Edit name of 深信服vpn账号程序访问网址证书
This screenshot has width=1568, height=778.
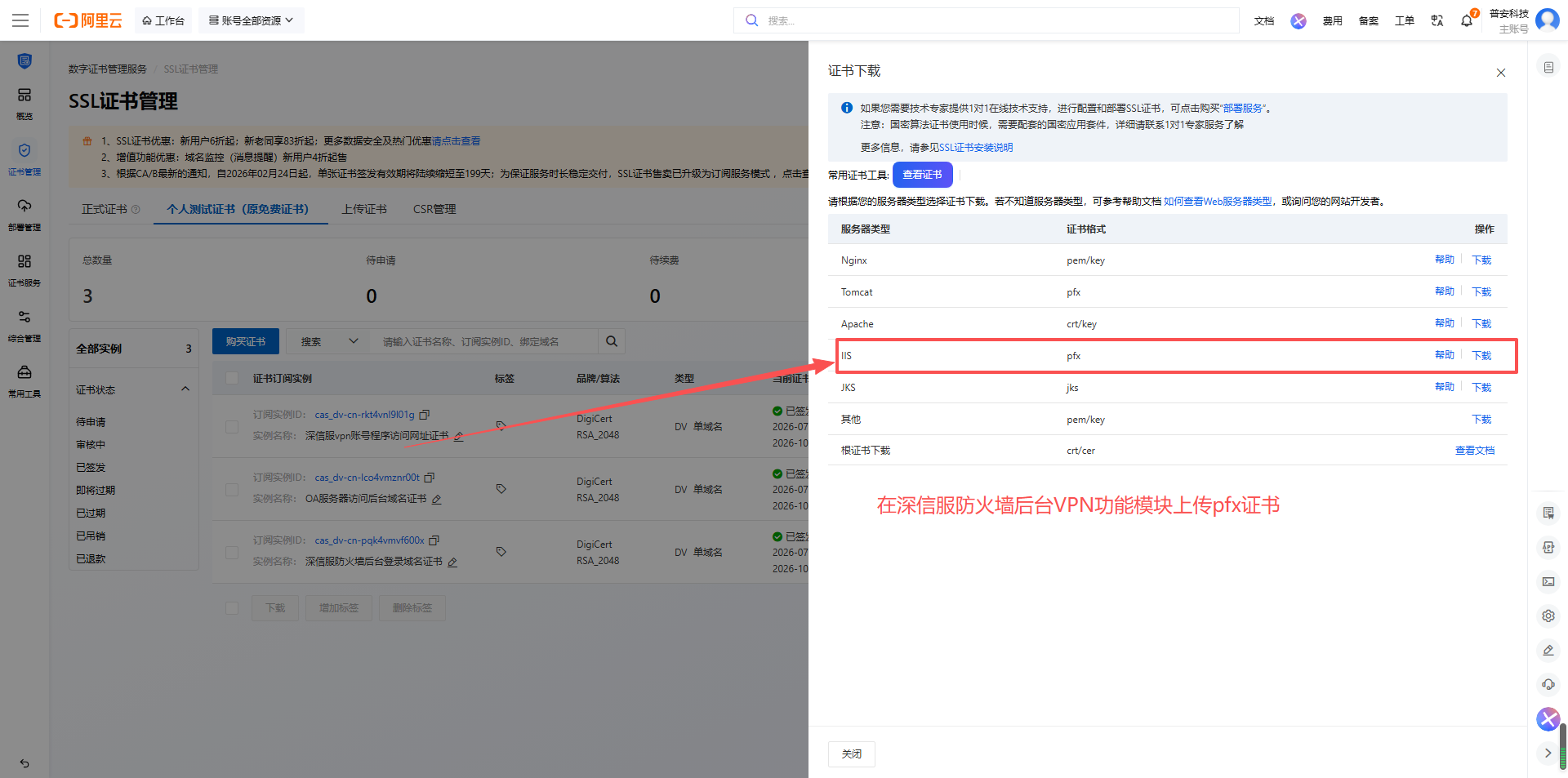coord(459,436)
